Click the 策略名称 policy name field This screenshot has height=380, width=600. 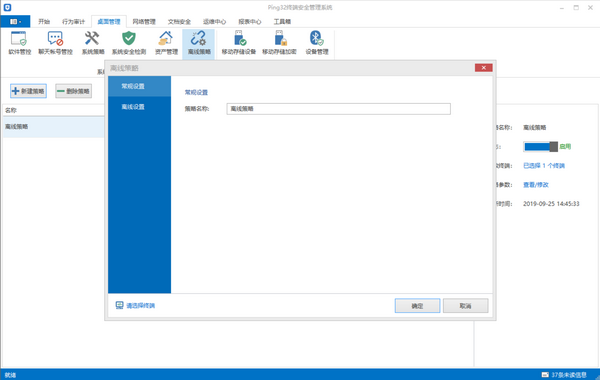tap(338, 109)
